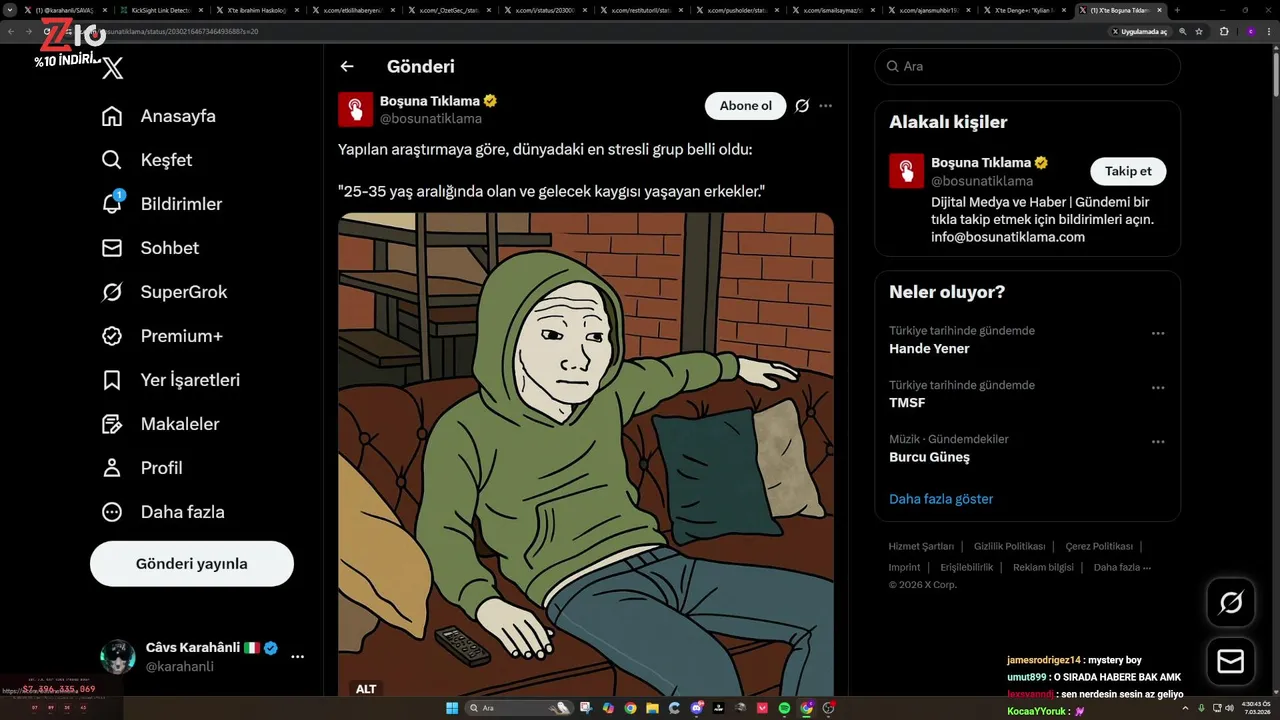Screen dimensions: 1280x720
Task: Open account menu dots beside Câvs Karahânli
Action: coord(297,657)
